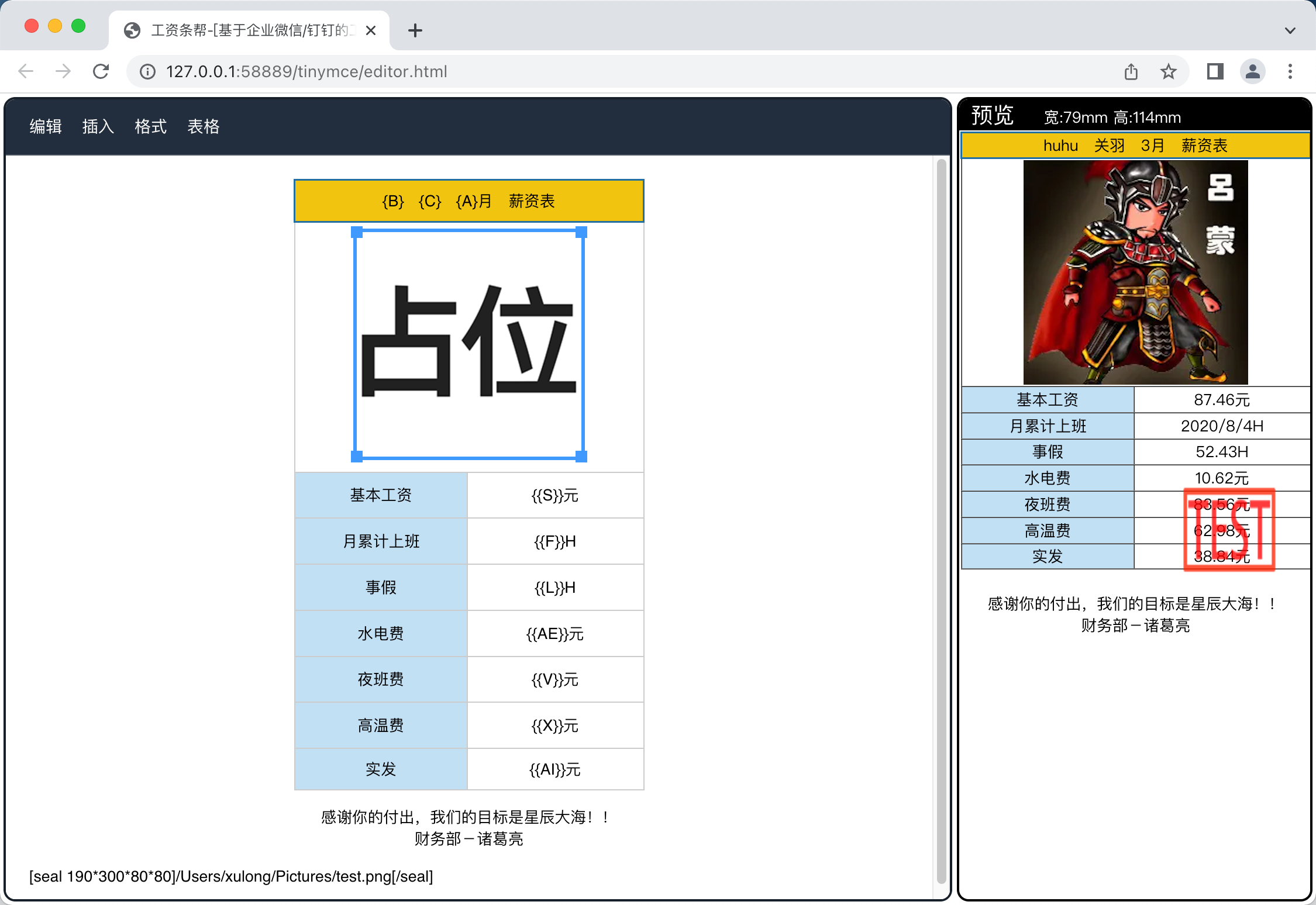Viewport: 1316px width, 905px height.
Task: Click the back navigation arrow
Action: click(26, 71)
